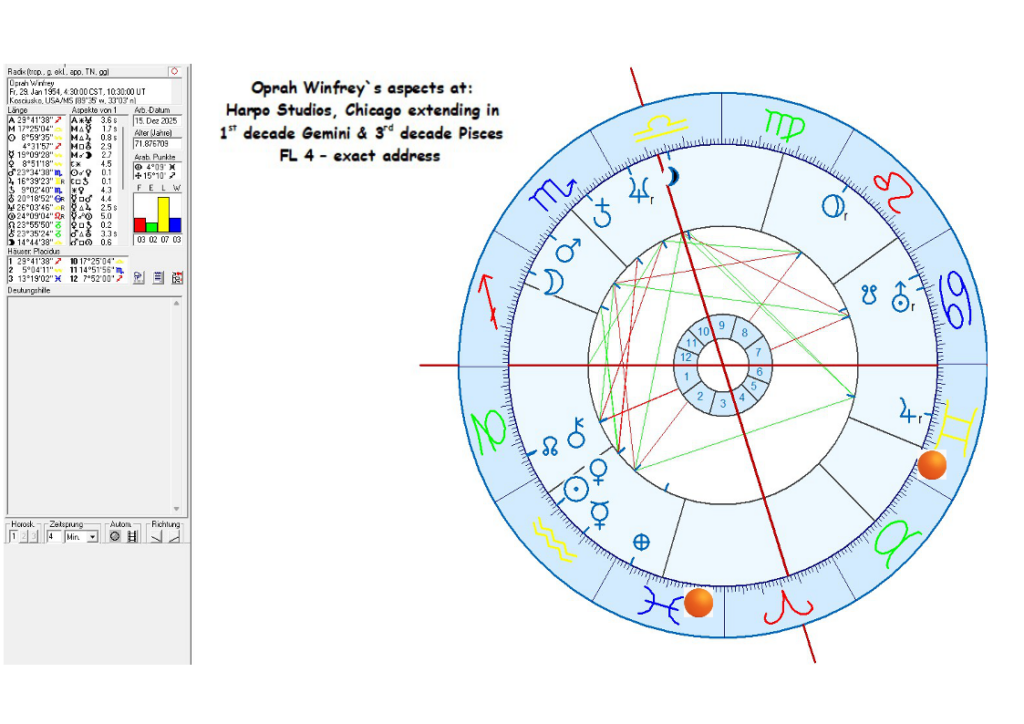Toggle the Horoskop 2 button

click(x=23, y=536)
